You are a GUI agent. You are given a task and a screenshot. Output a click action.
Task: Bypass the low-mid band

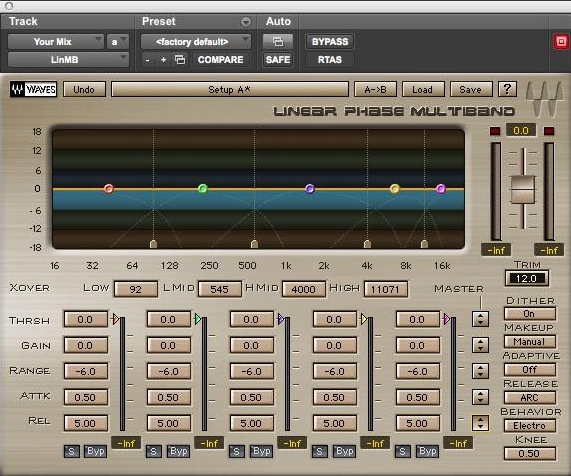point(178,452)
